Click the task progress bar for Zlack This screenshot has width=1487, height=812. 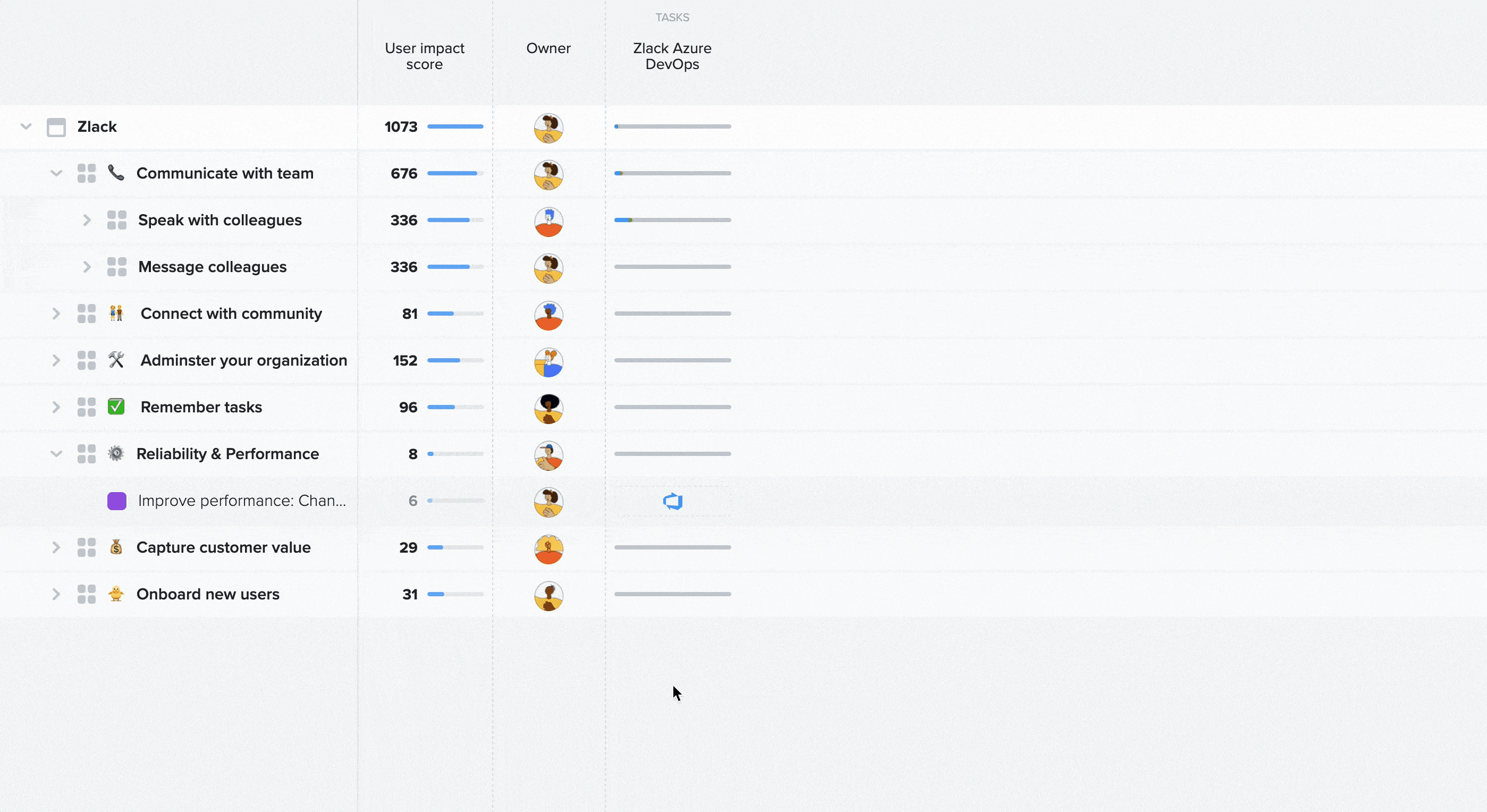click(x=672, y=126)
